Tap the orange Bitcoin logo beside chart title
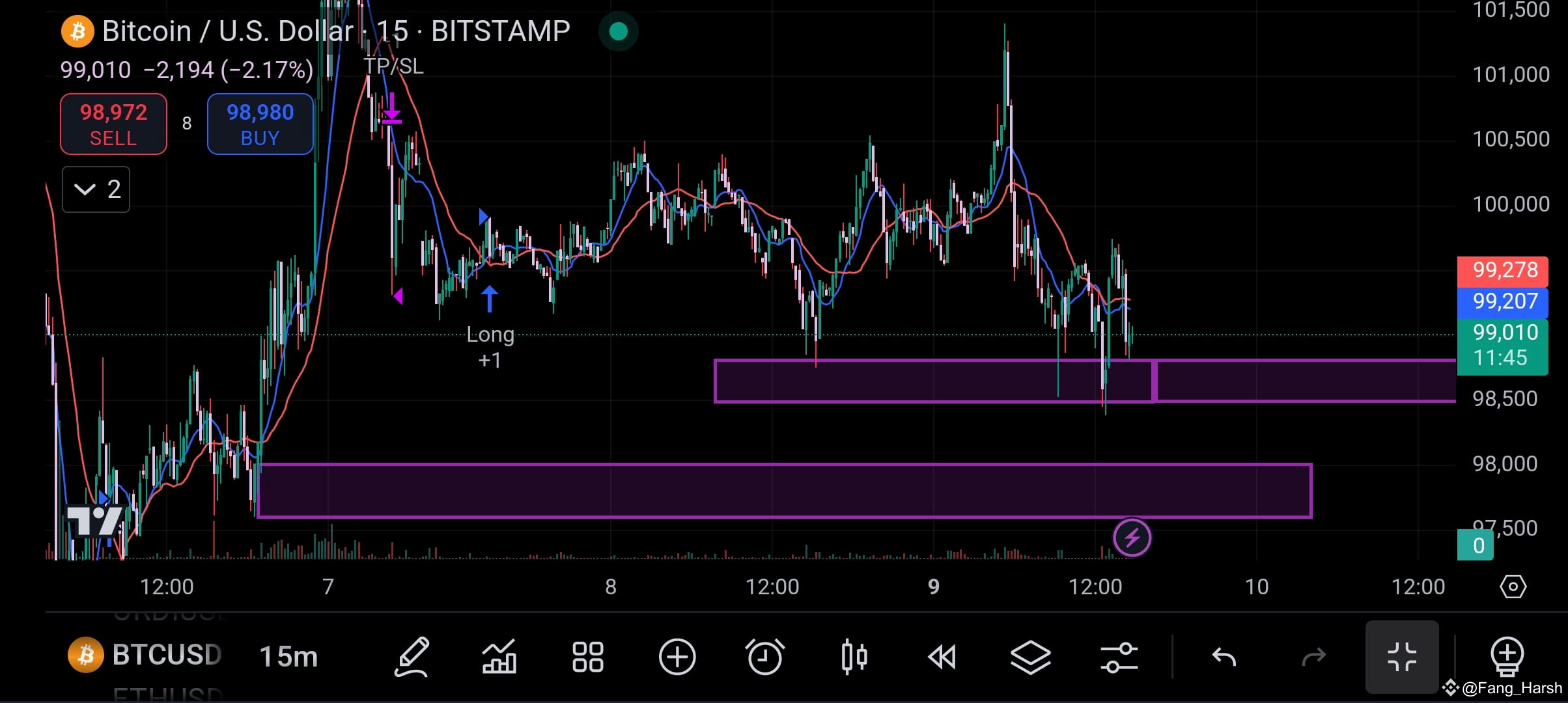 click(x=77, y=31)
